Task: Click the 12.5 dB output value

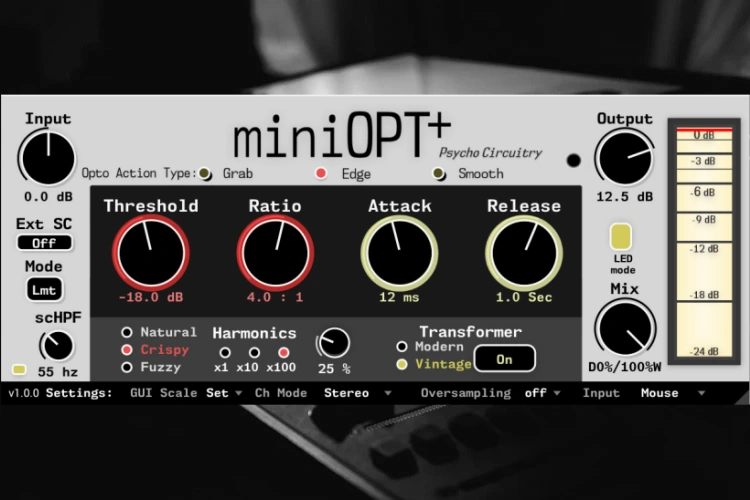Action: click(x=624, y=197)
